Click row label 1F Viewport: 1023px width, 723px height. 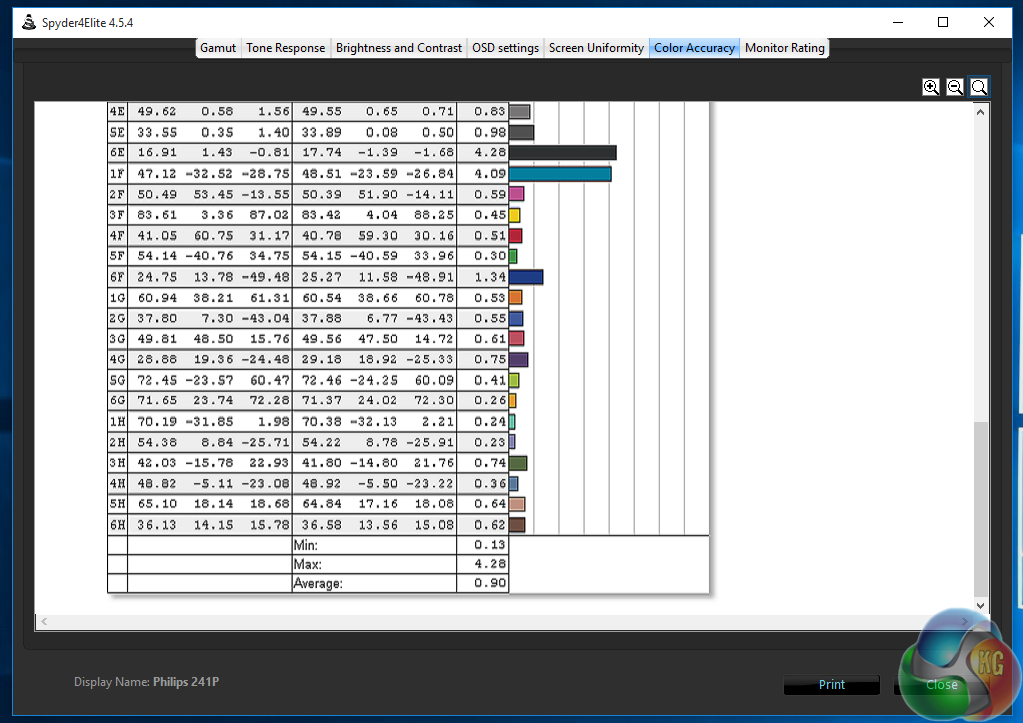[x=117, y=174]
